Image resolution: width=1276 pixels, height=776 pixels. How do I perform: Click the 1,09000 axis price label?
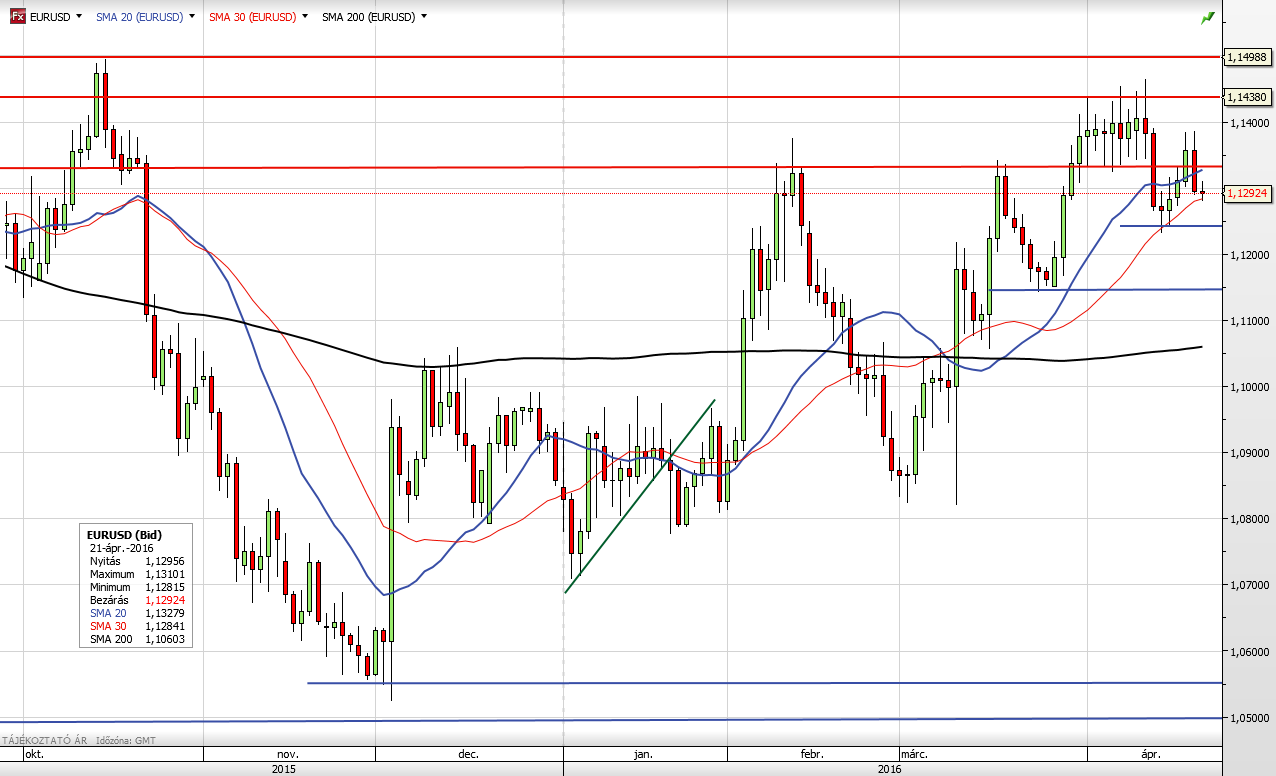1248,453
